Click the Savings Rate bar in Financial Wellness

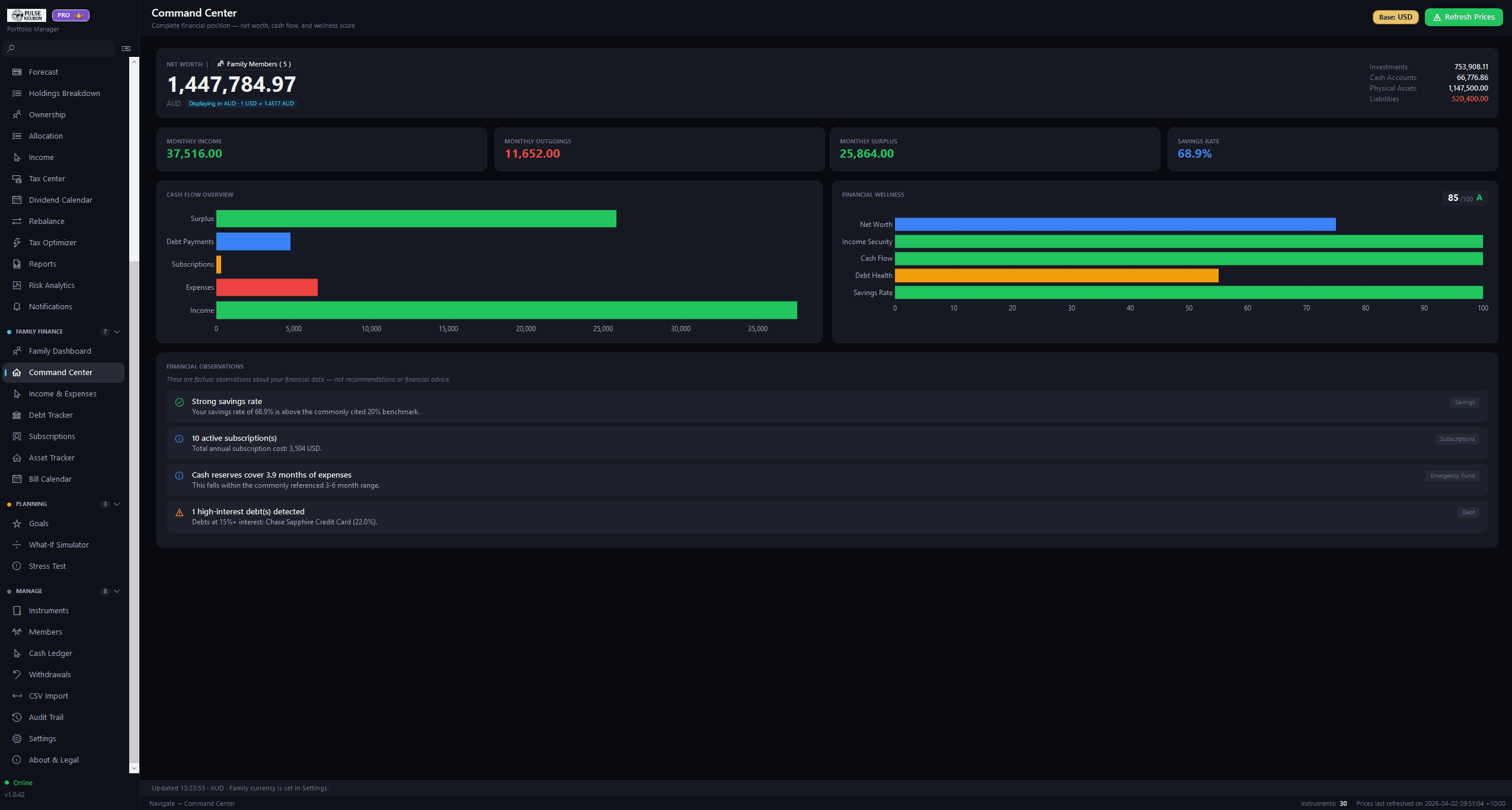(x=1185, y=292)
